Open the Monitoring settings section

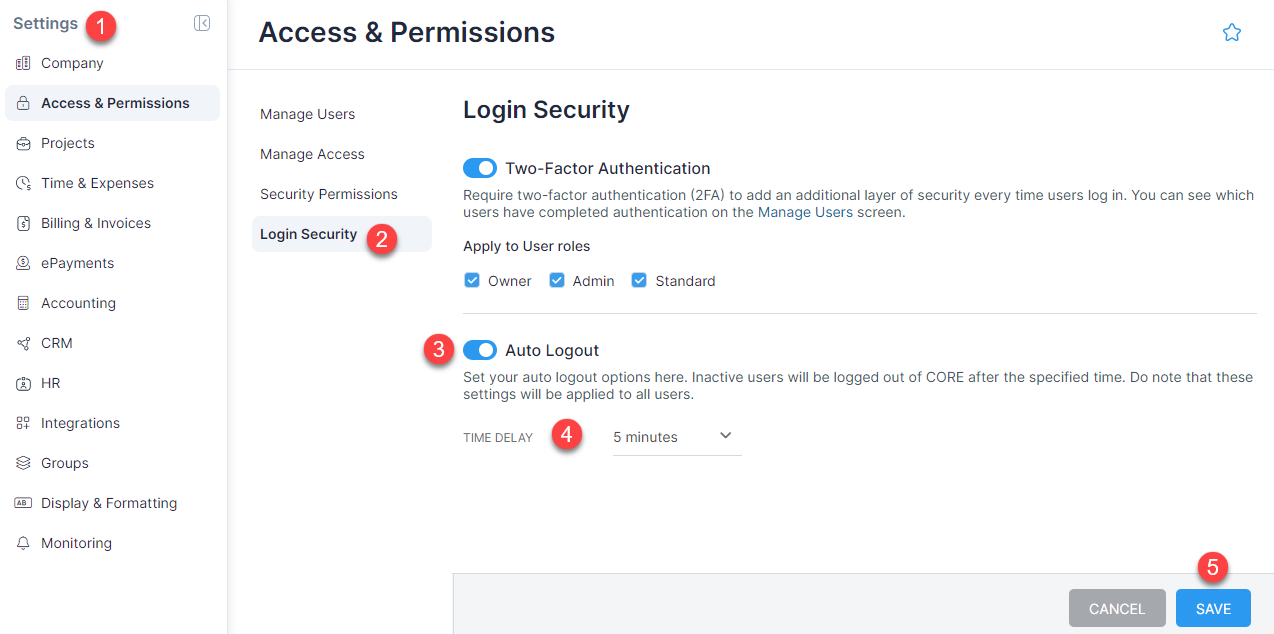pos(78,543)
